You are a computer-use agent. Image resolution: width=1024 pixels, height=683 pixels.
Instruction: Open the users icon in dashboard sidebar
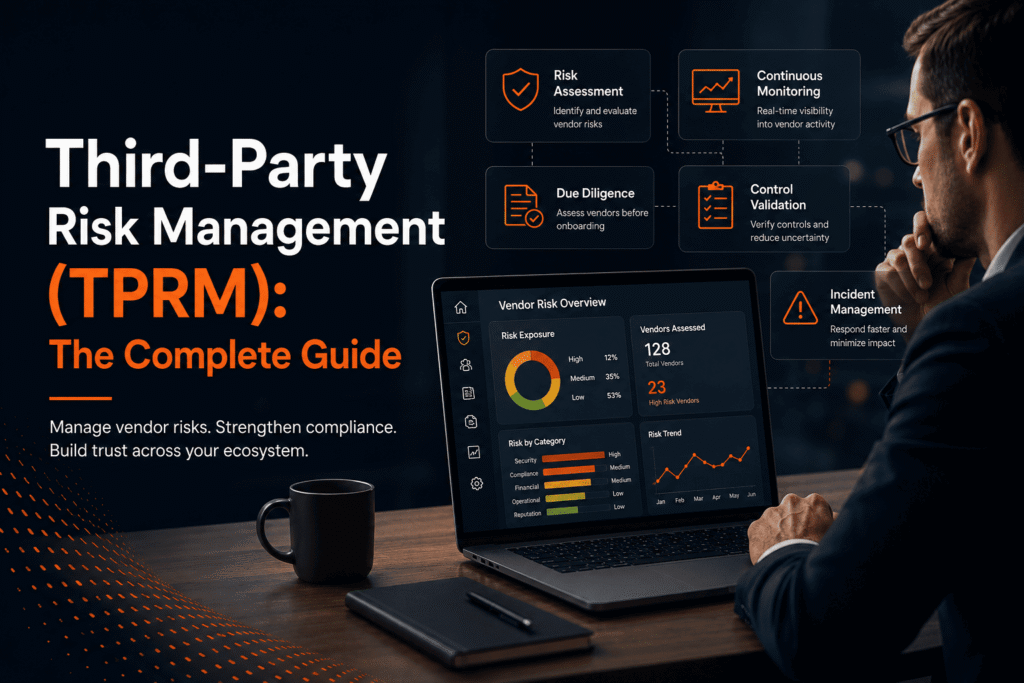pyautogui.click(x=466, y=365)
